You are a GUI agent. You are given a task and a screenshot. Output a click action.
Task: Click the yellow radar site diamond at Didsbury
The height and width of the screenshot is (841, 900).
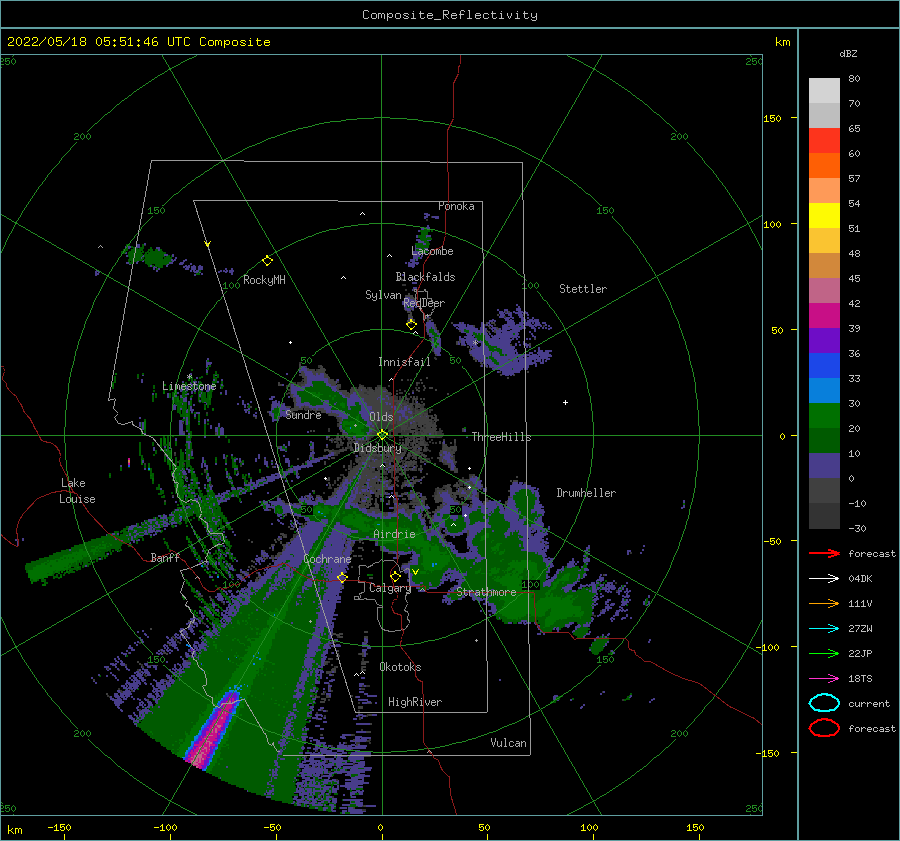382,435
